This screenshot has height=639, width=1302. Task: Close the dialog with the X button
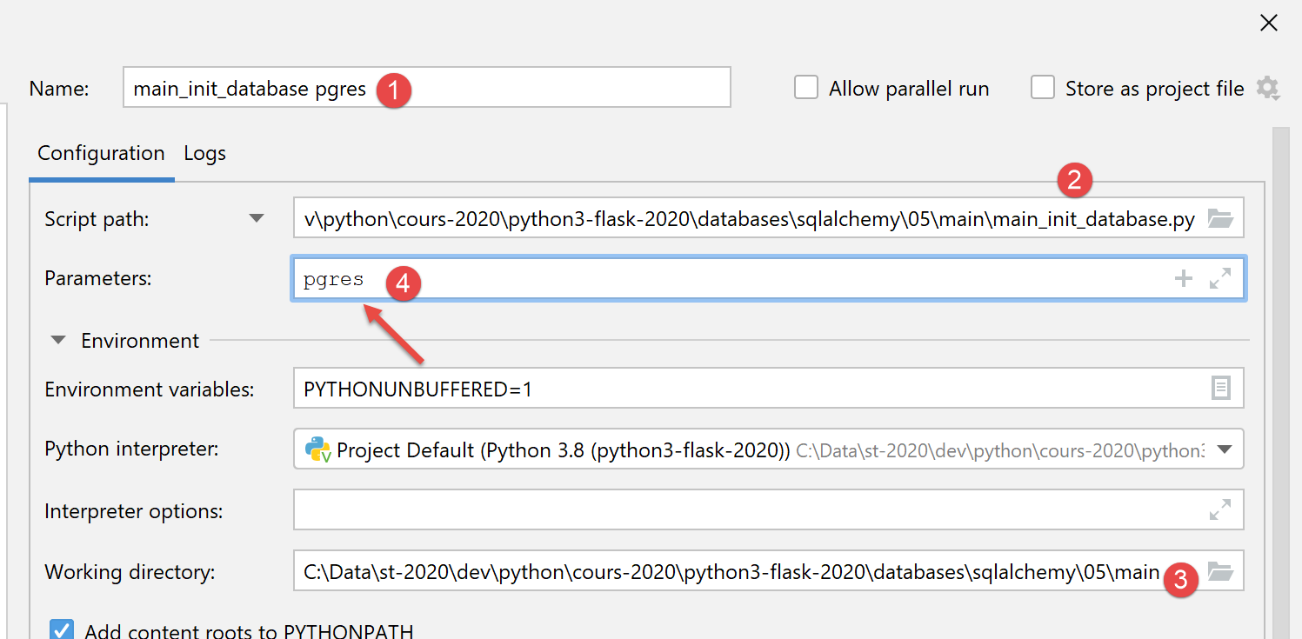(x=1268, y=23)
